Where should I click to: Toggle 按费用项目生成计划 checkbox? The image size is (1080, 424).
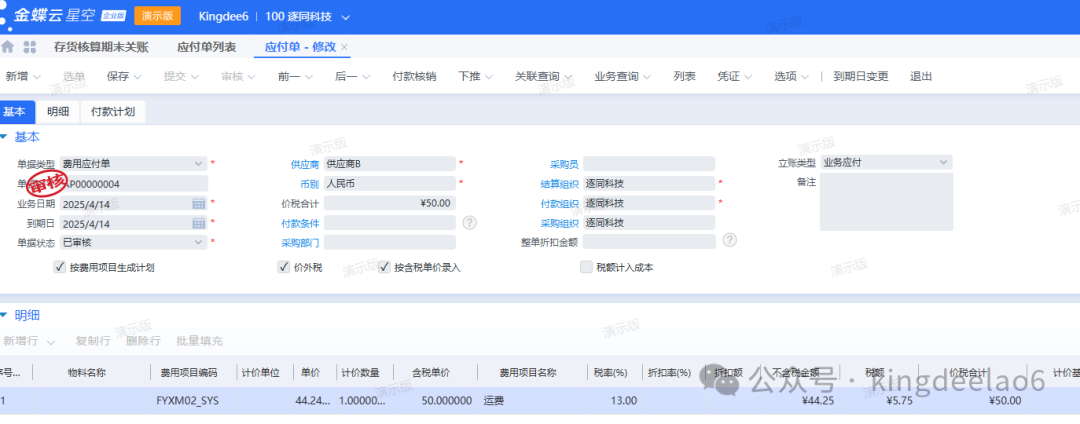(x=60, y=267)
